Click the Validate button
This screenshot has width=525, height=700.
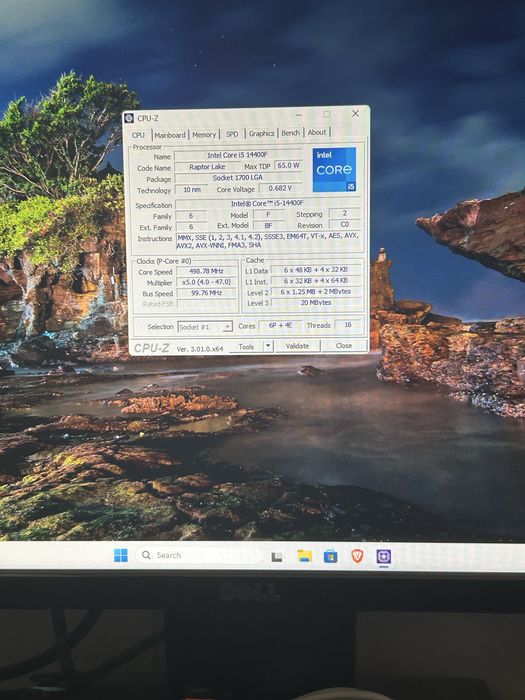297,346
